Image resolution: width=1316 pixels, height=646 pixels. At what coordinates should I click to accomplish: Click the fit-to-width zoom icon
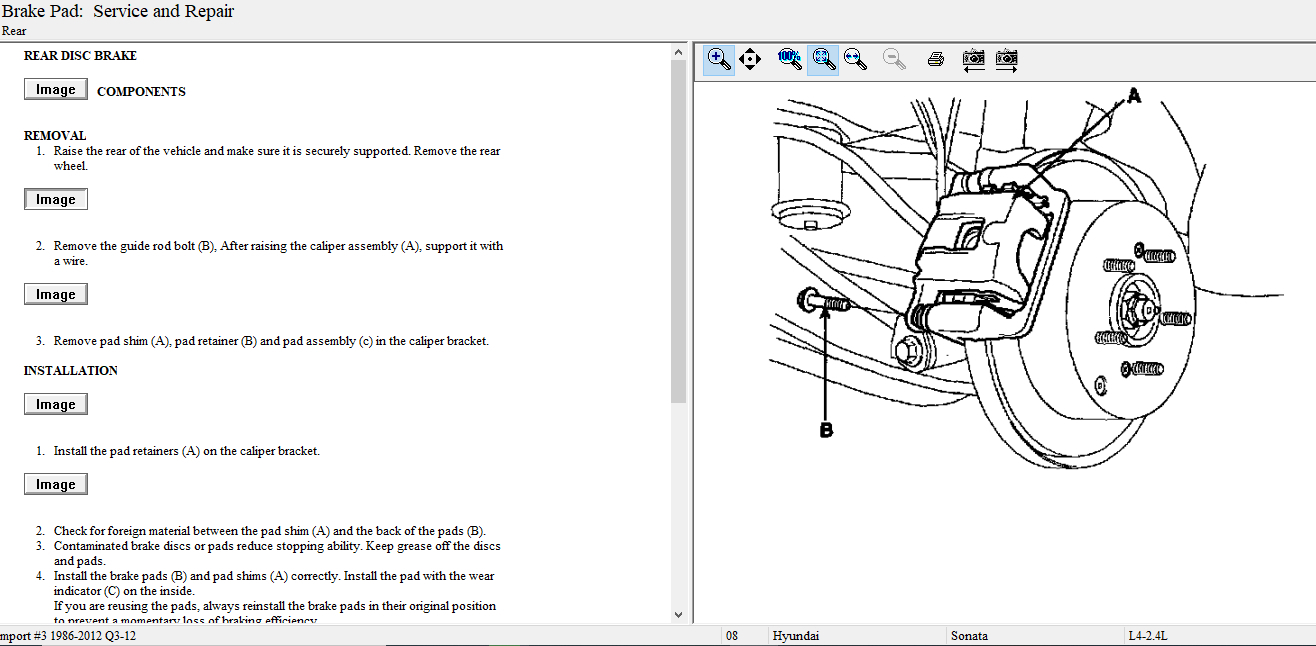coord(855,59)
